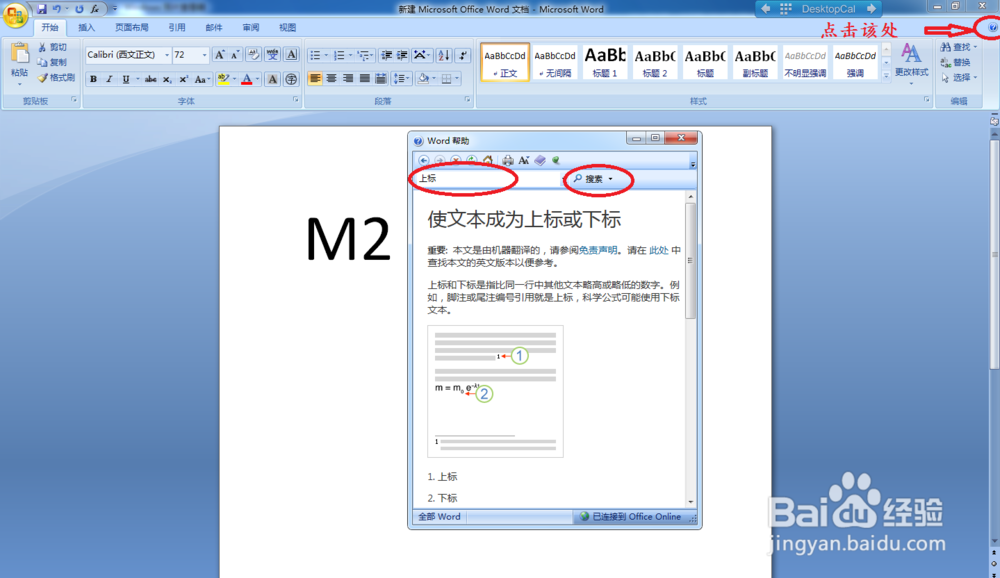The height and width of the screenshot is (578, 1000).
Task: Open the font size dropdown showing 72
Action: point(204,54)
